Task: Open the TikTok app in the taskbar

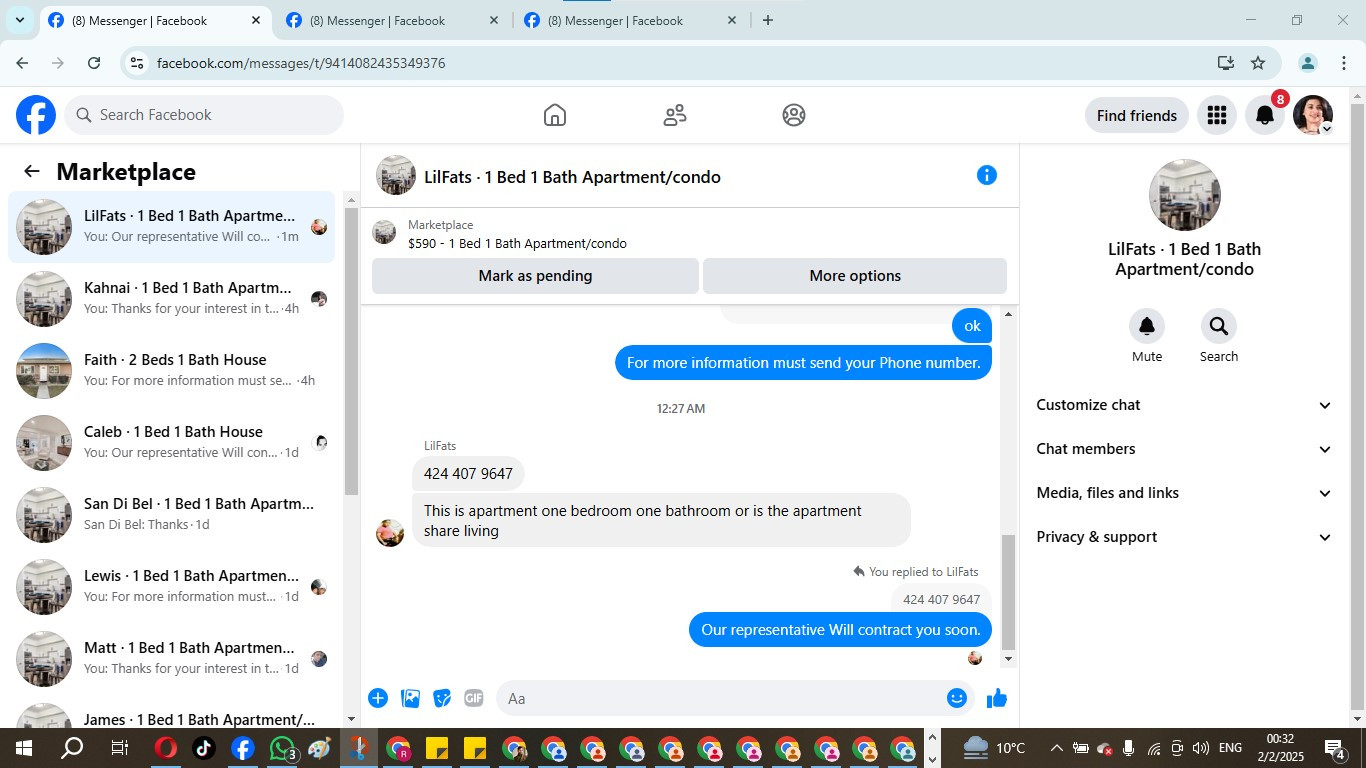Action: pos(204,748)
